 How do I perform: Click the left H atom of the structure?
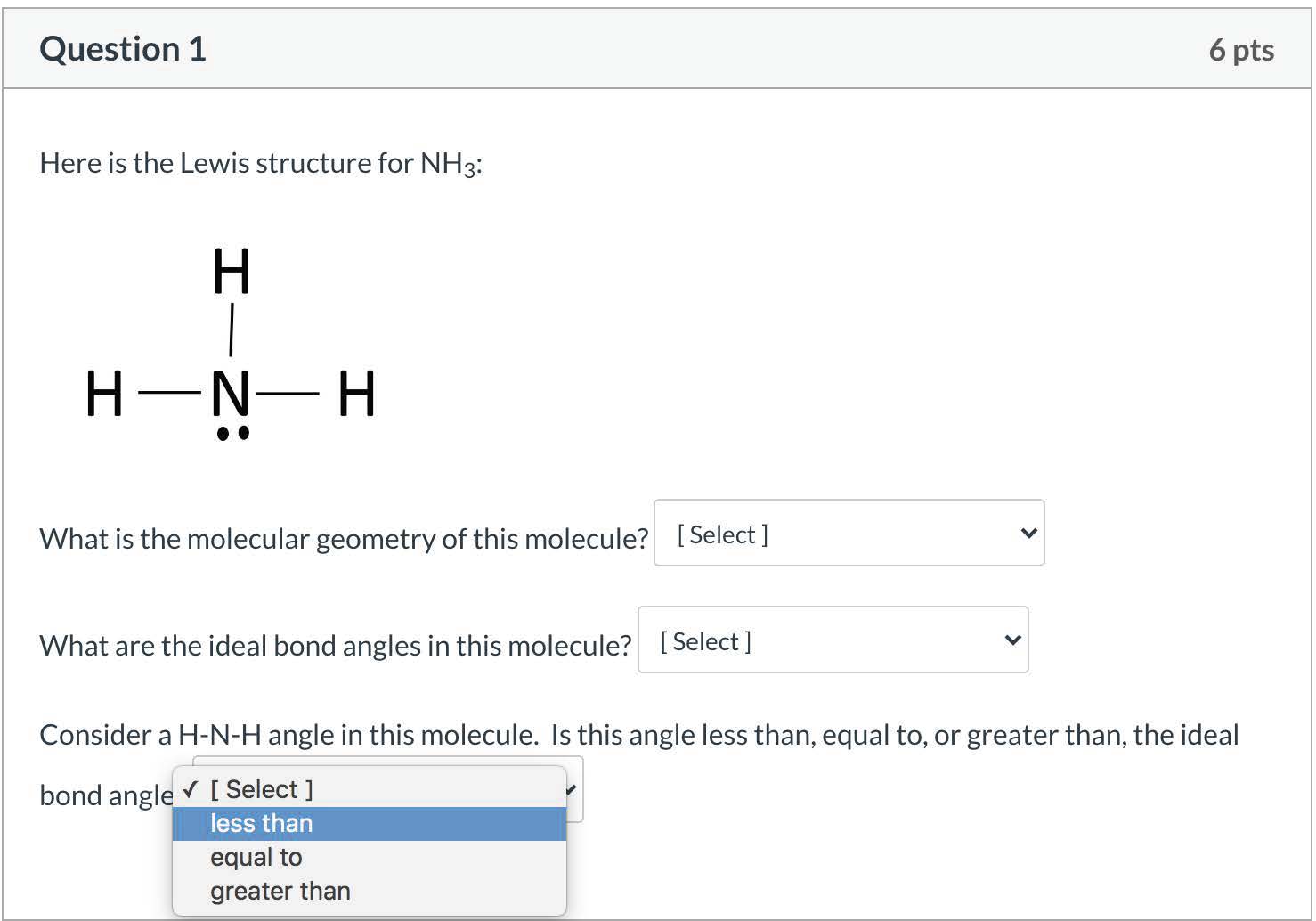[x=104, y=394]
